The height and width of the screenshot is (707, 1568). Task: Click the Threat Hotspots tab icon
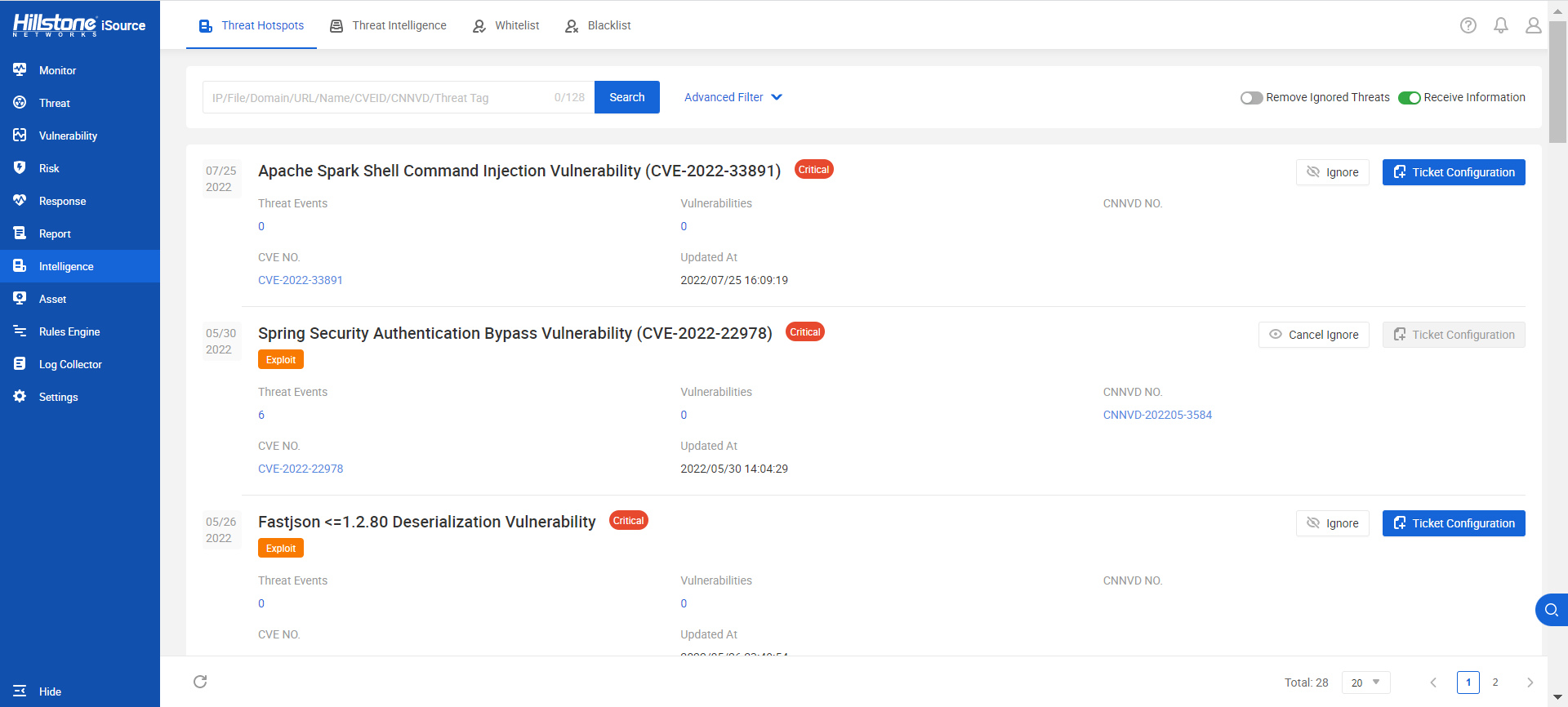click(206, 26)
